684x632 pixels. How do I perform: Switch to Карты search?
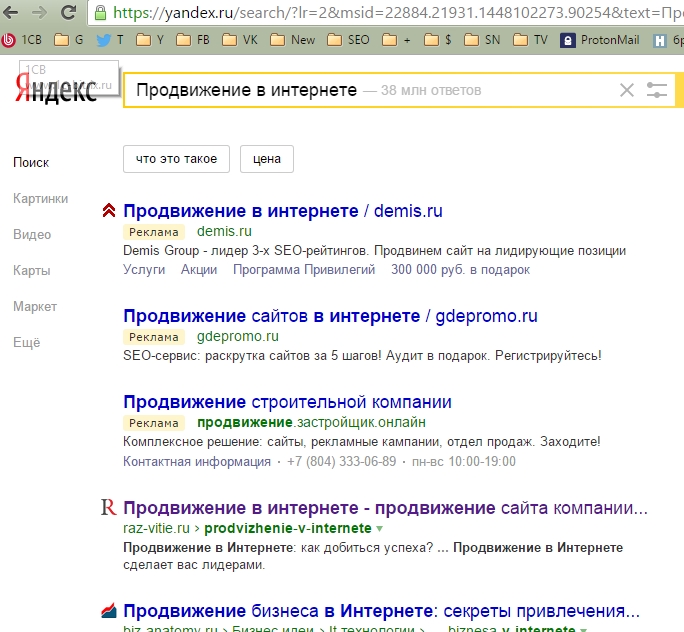coord(32,270)
